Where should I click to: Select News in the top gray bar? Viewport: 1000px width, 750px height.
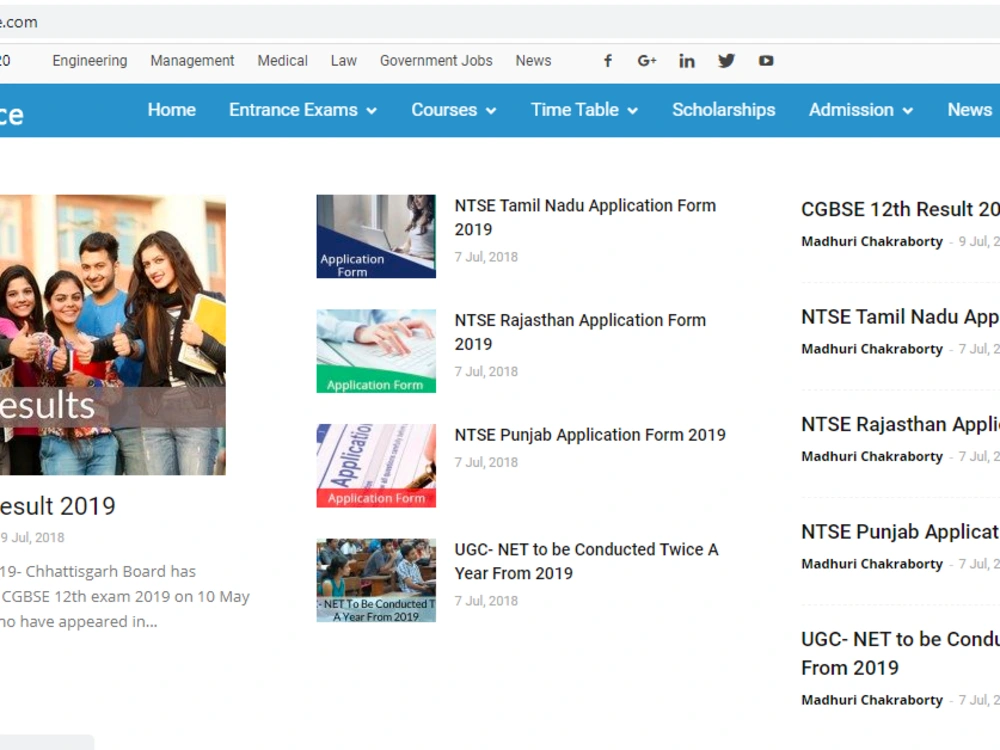[x=534, y=61]
